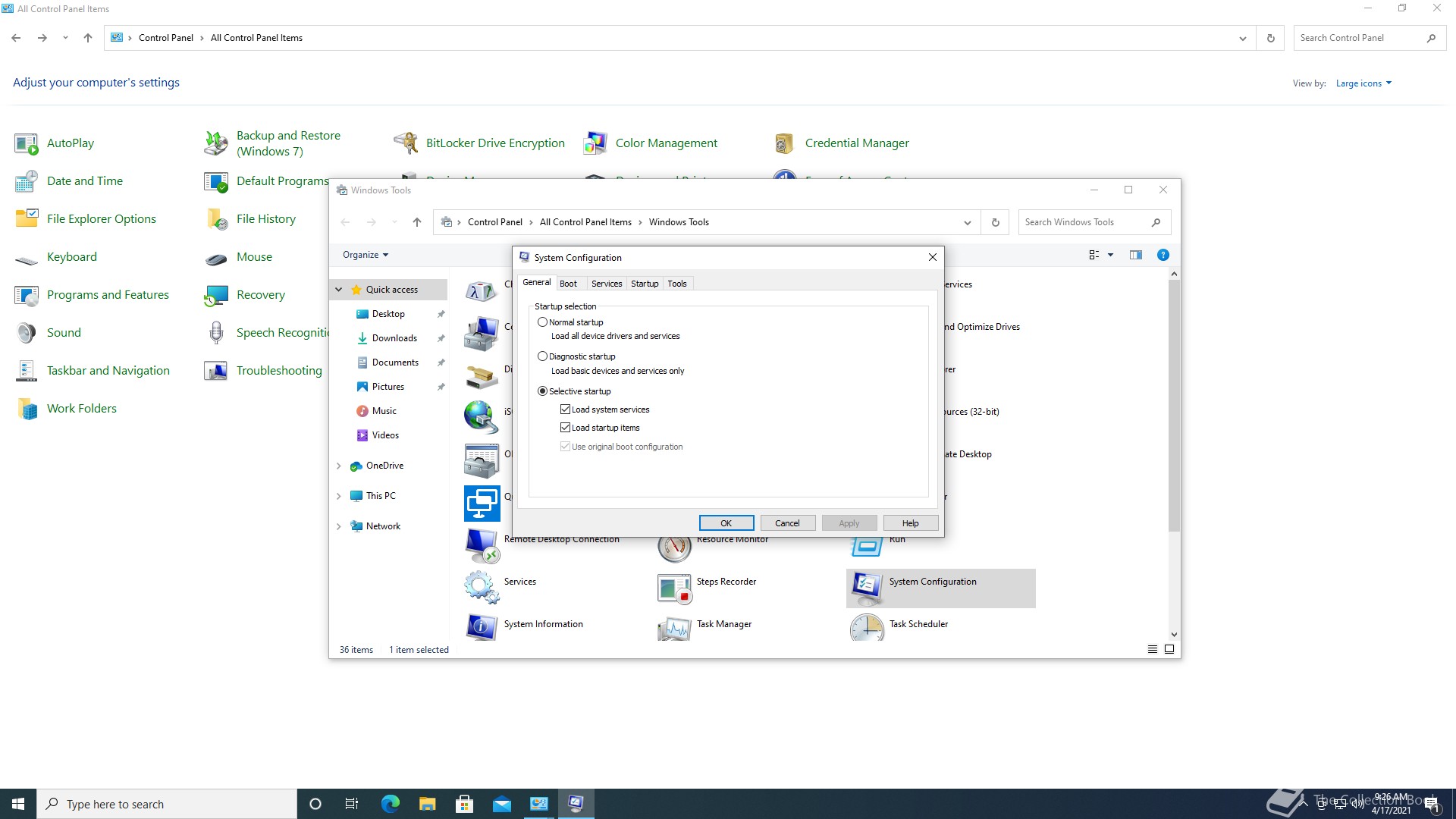Open the Troubleshooting icon
This screenshot has height=819, width=1456.
pos(216,371)
